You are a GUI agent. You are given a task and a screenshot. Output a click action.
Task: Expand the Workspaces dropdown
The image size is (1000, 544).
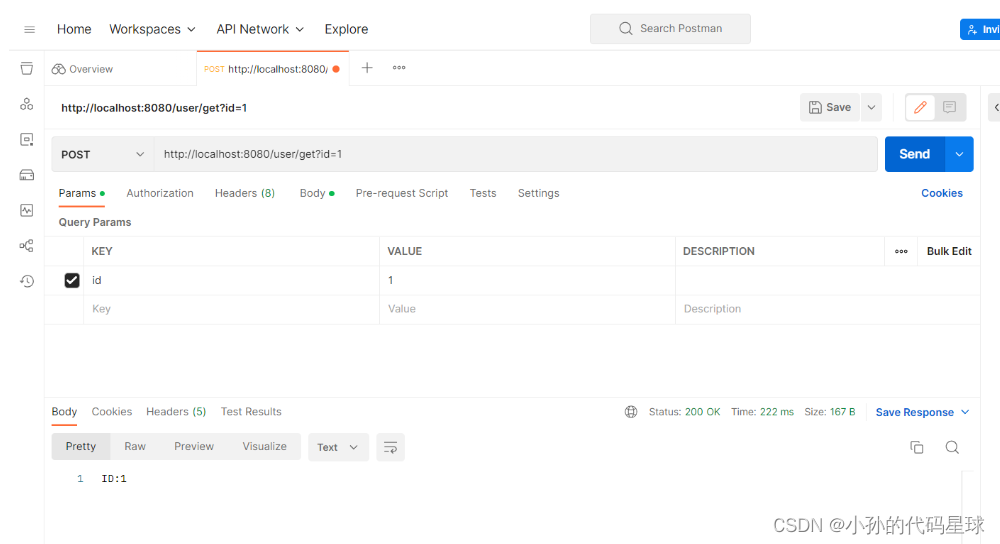click(x=152, y=29)
